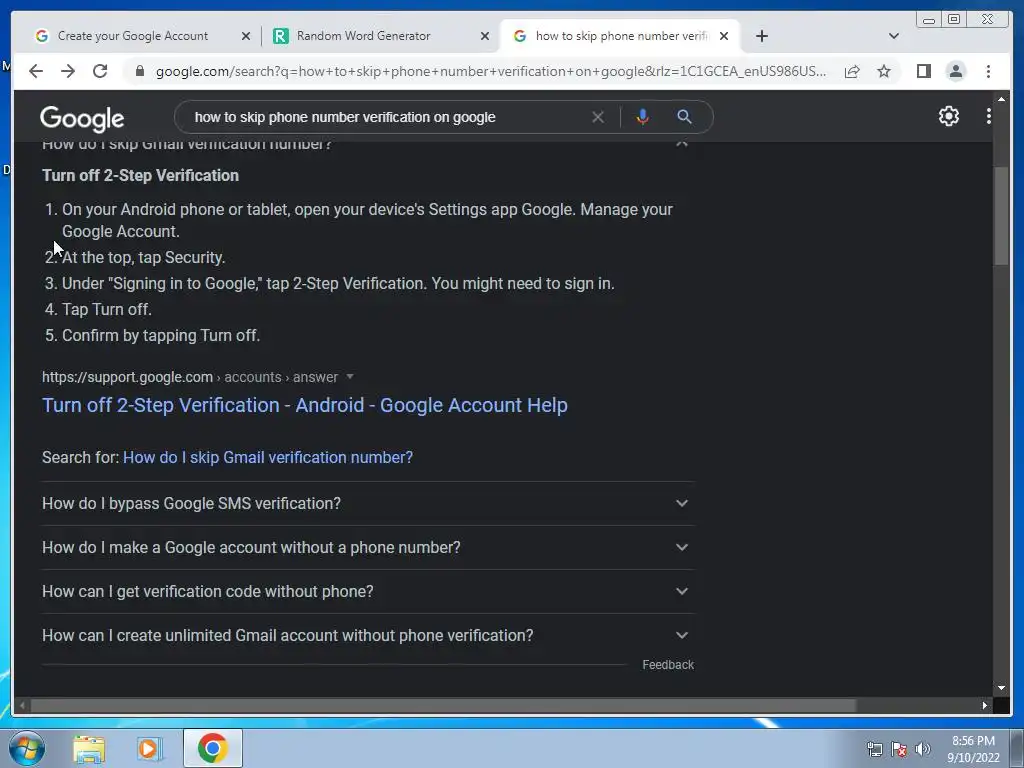
Task: Open the volume control in system tray
Action: (922, 749)
